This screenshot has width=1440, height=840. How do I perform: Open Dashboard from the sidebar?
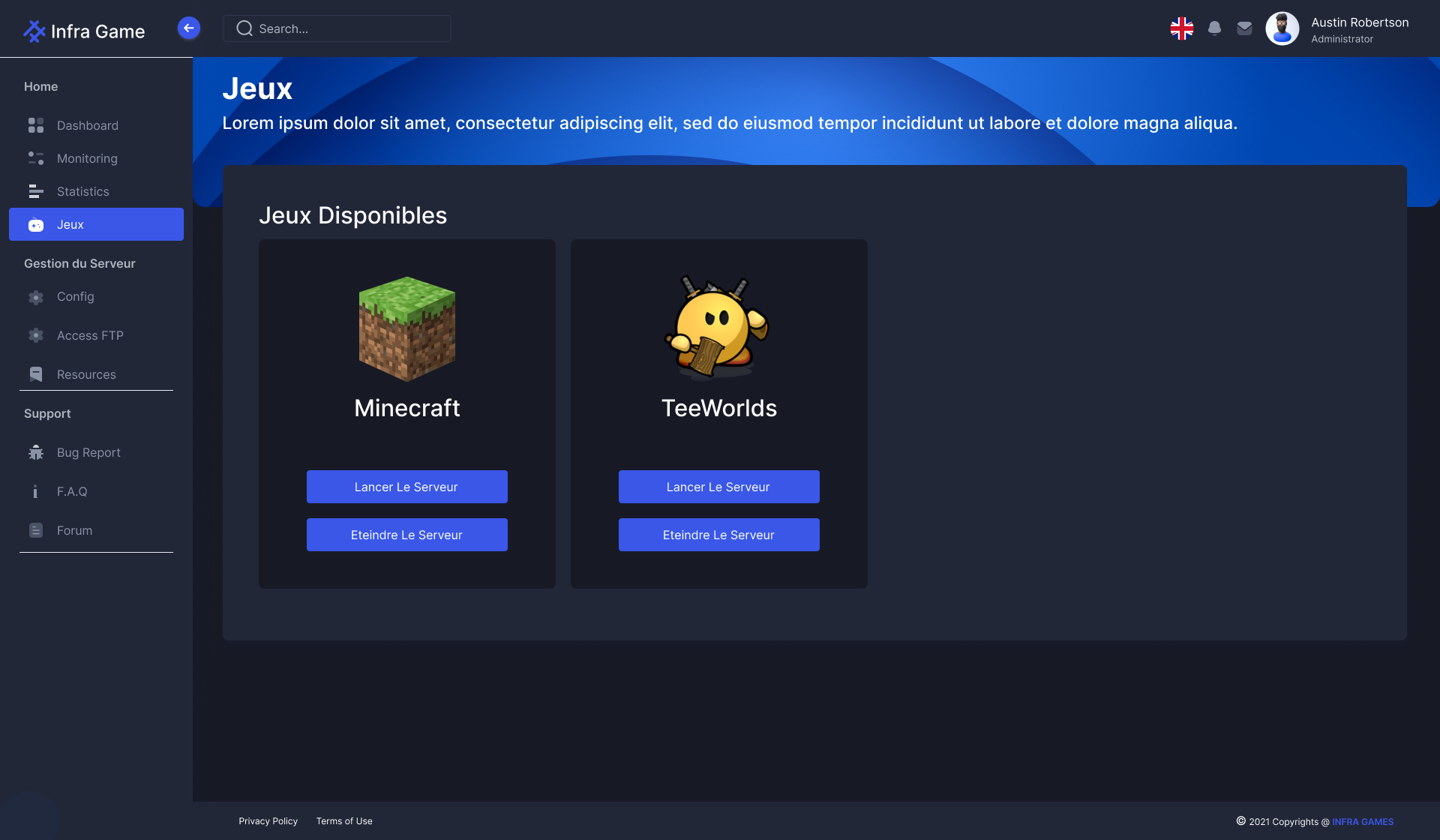pos(96,125)
